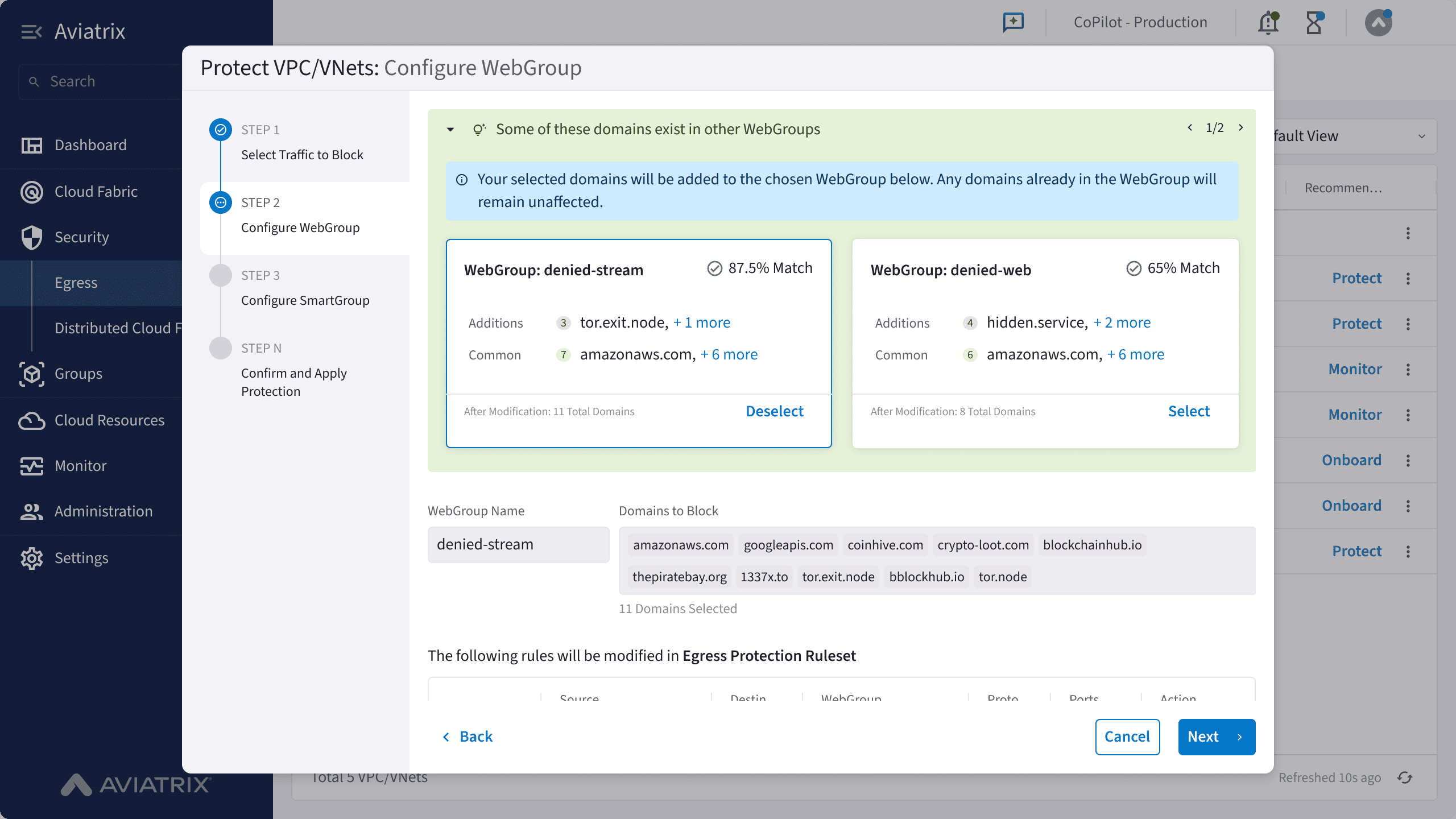The width and height of the screenshot is (1456, 819).
Task: Show '+ 1 more' additions for denied-stream
Action: coord(702,323)
